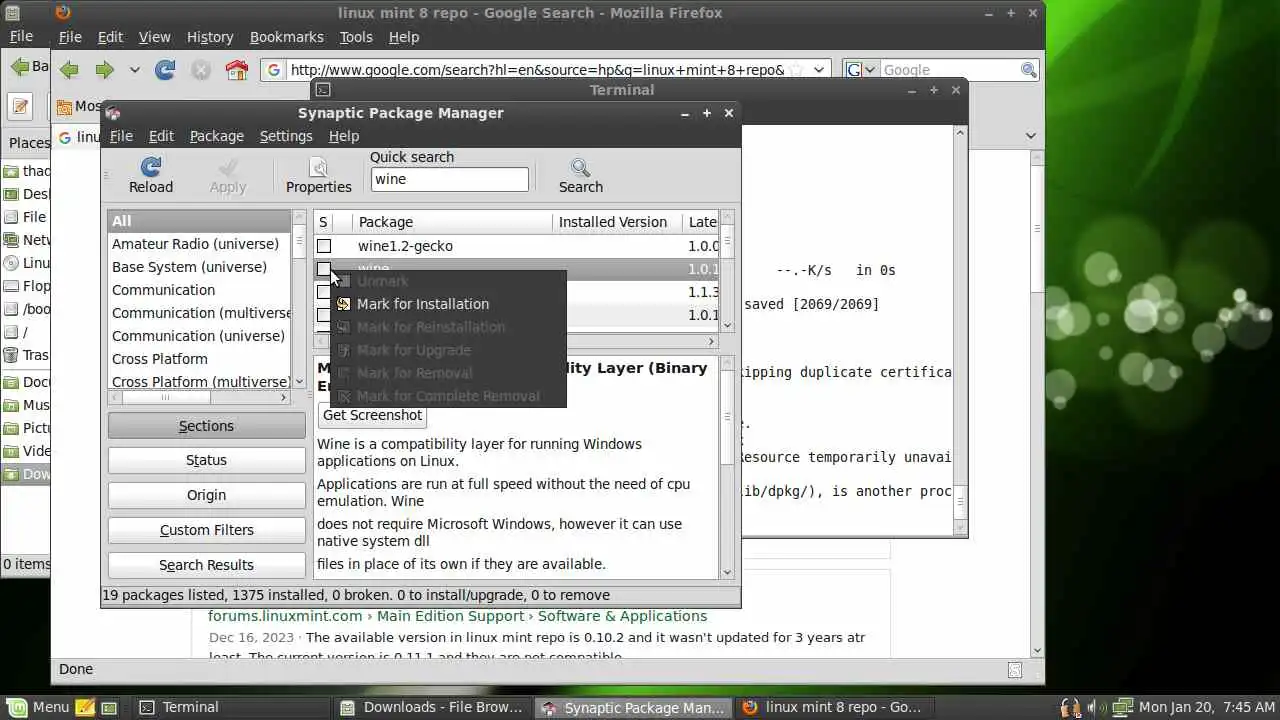
Task: Click the Firefox logo in title bar
Action: pos(63,13)
